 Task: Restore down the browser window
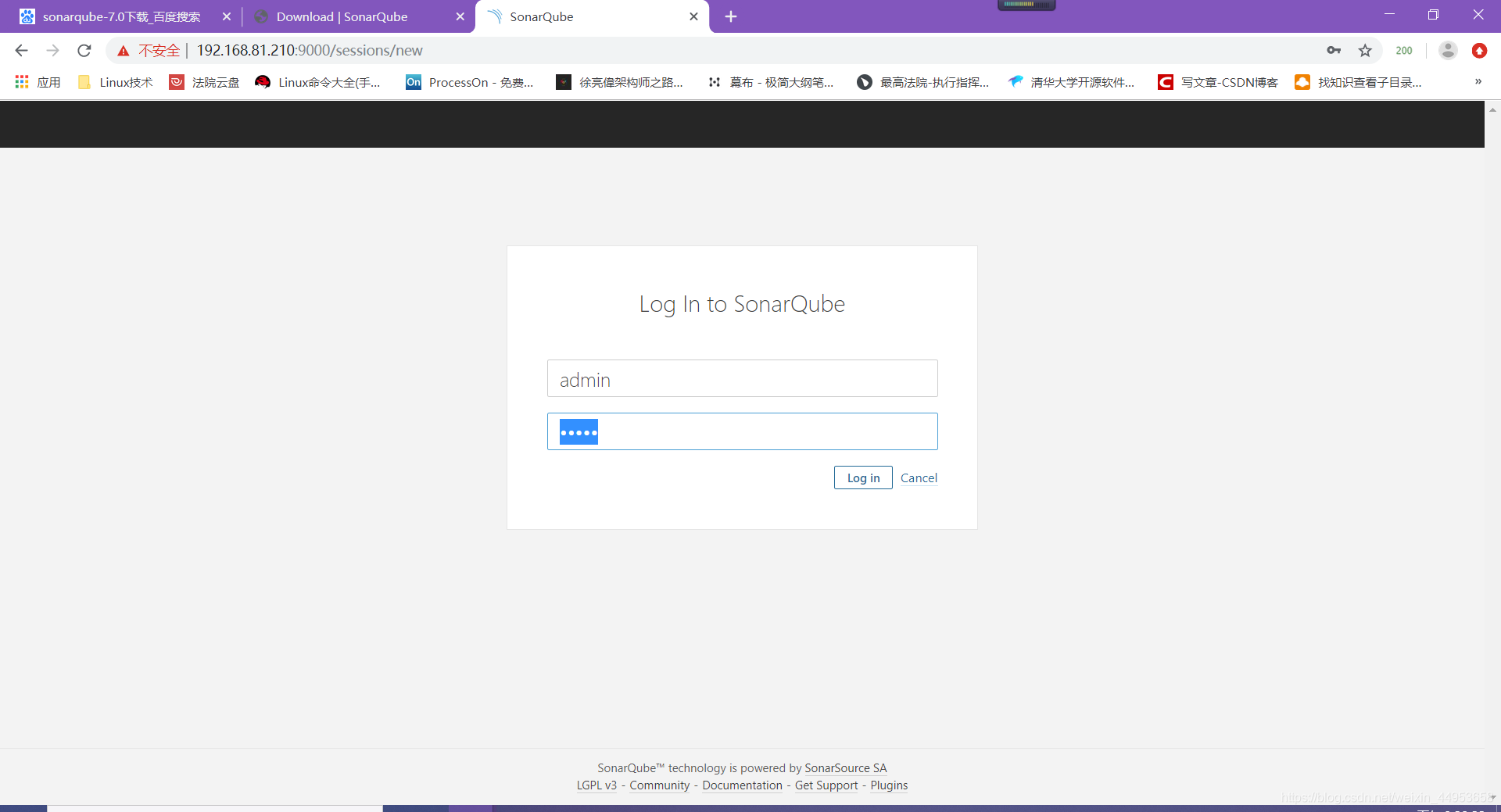tap(1433, 15)
